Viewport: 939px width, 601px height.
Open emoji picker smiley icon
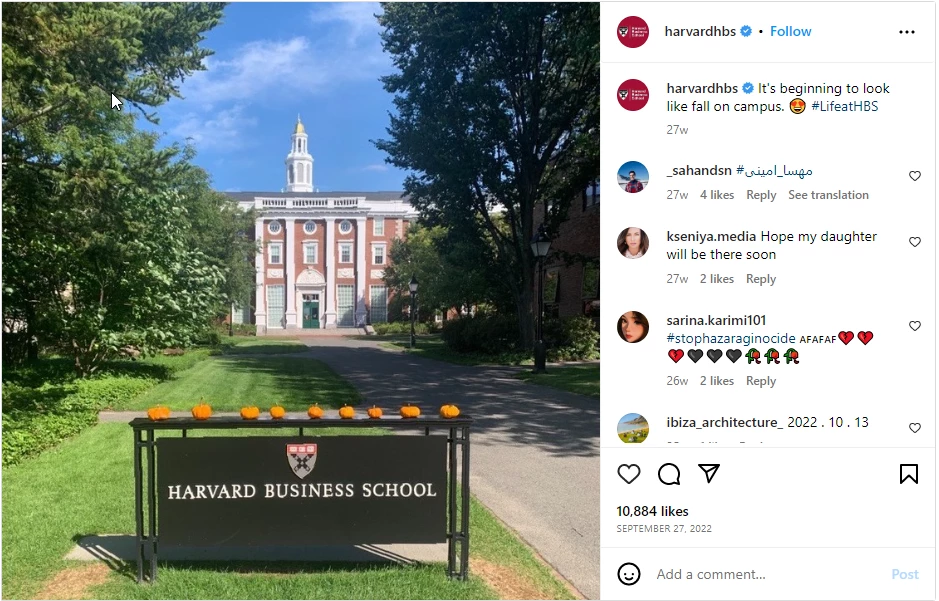click(x=629, y=574)
